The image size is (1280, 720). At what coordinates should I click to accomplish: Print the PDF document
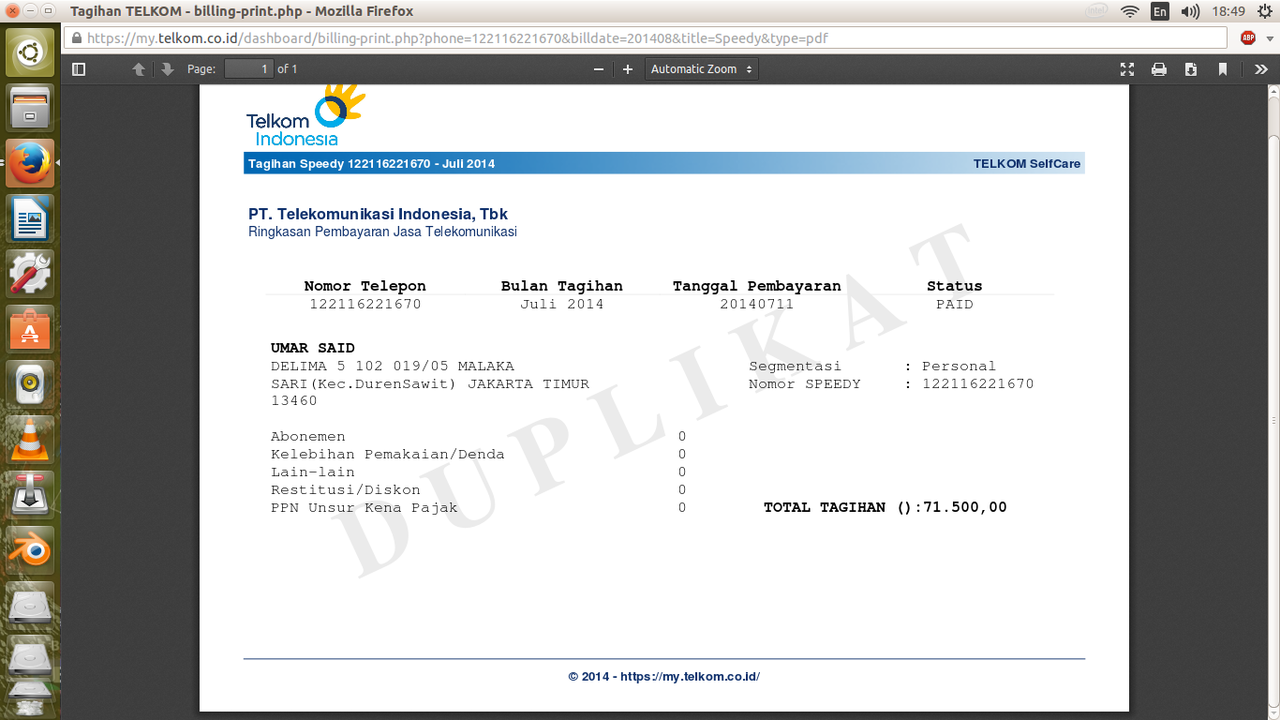pos(1159,69)
